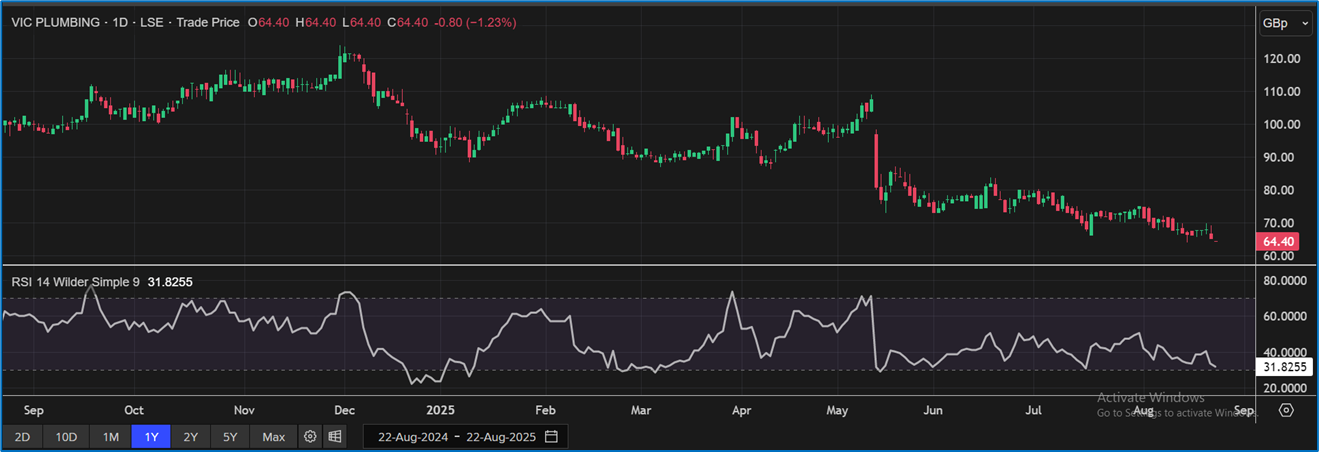Screen dimensions: 1319x452
Task: Click the Trade Price label in header
Action: pyautogui.click(x=207, y=22)
